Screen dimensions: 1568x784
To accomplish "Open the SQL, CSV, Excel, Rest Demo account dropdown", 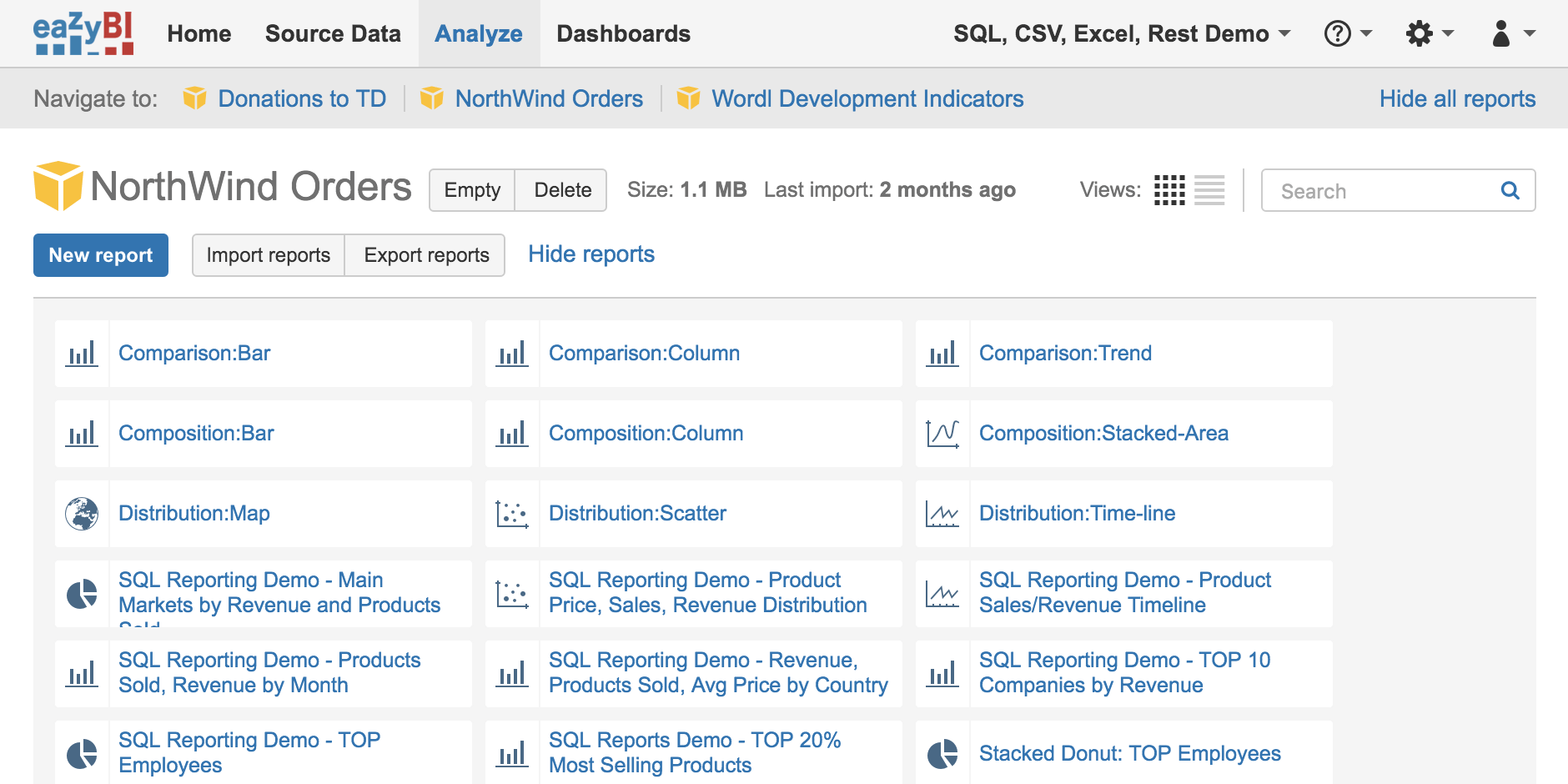I will pyautogui.click(x=1122, y=33).
